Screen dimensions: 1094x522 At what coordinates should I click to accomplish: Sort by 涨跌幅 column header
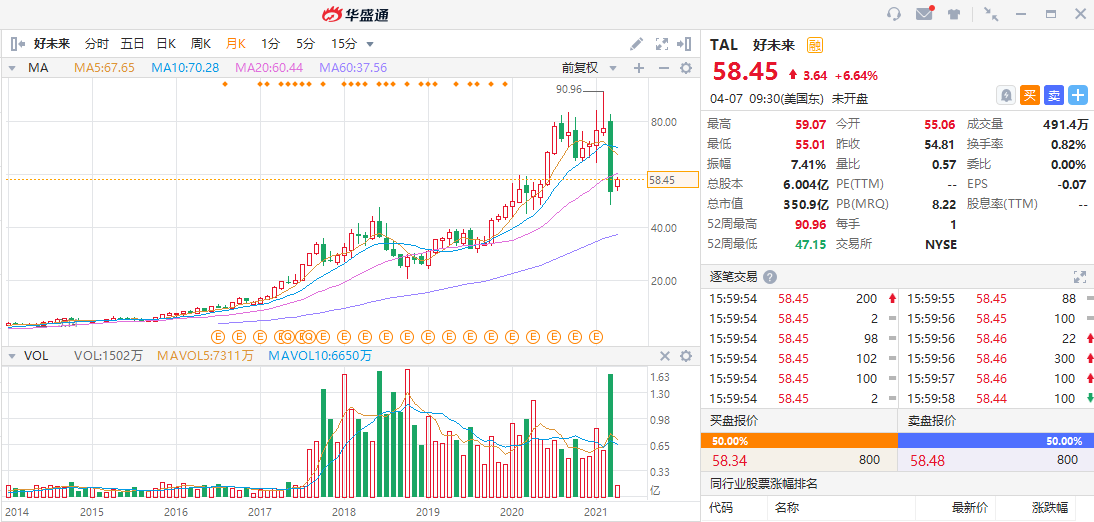[x=1050, y=507]
